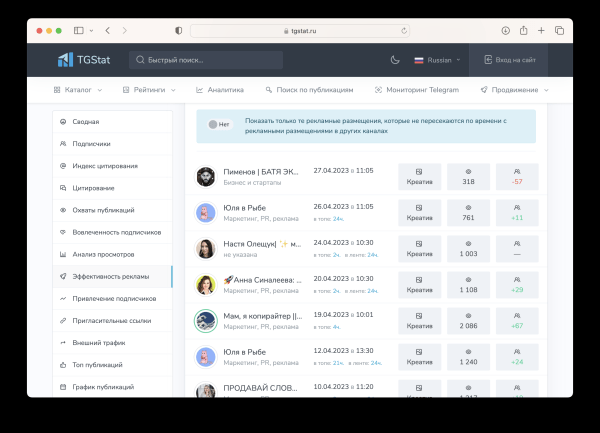Toggle the 'Нет' non-overlapping ads switch

click(x=219, y=124)
